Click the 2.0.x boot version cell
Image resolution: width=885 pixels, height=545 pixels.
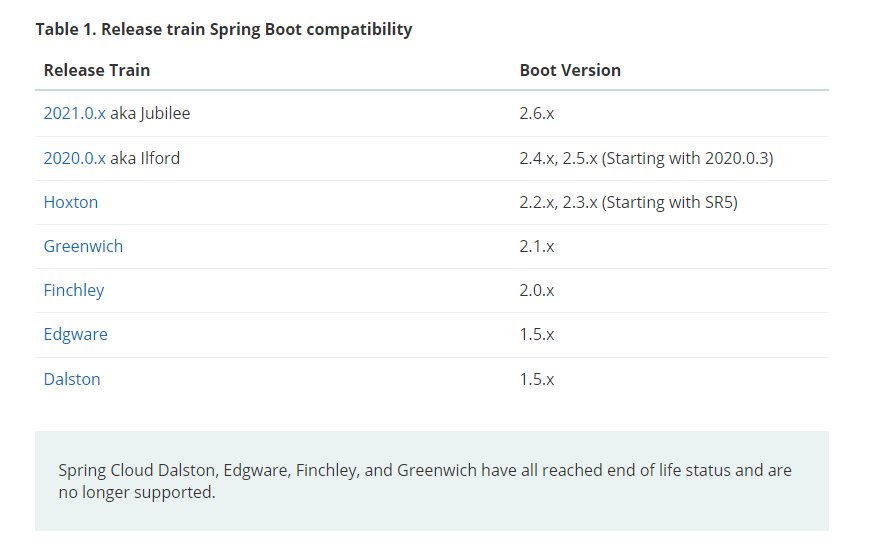(537, 290)
